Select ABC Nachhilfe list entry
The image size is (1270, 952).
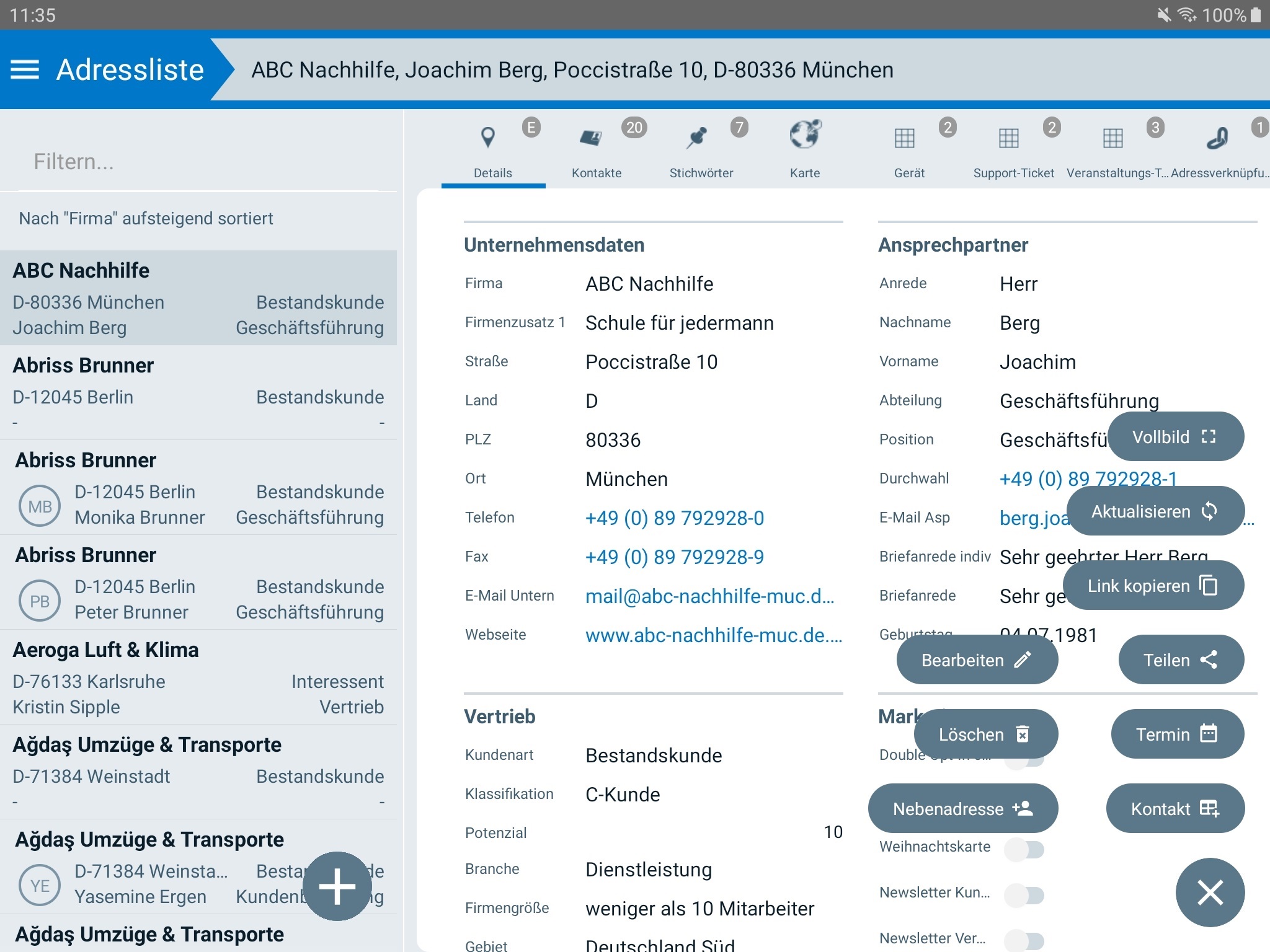198,298
